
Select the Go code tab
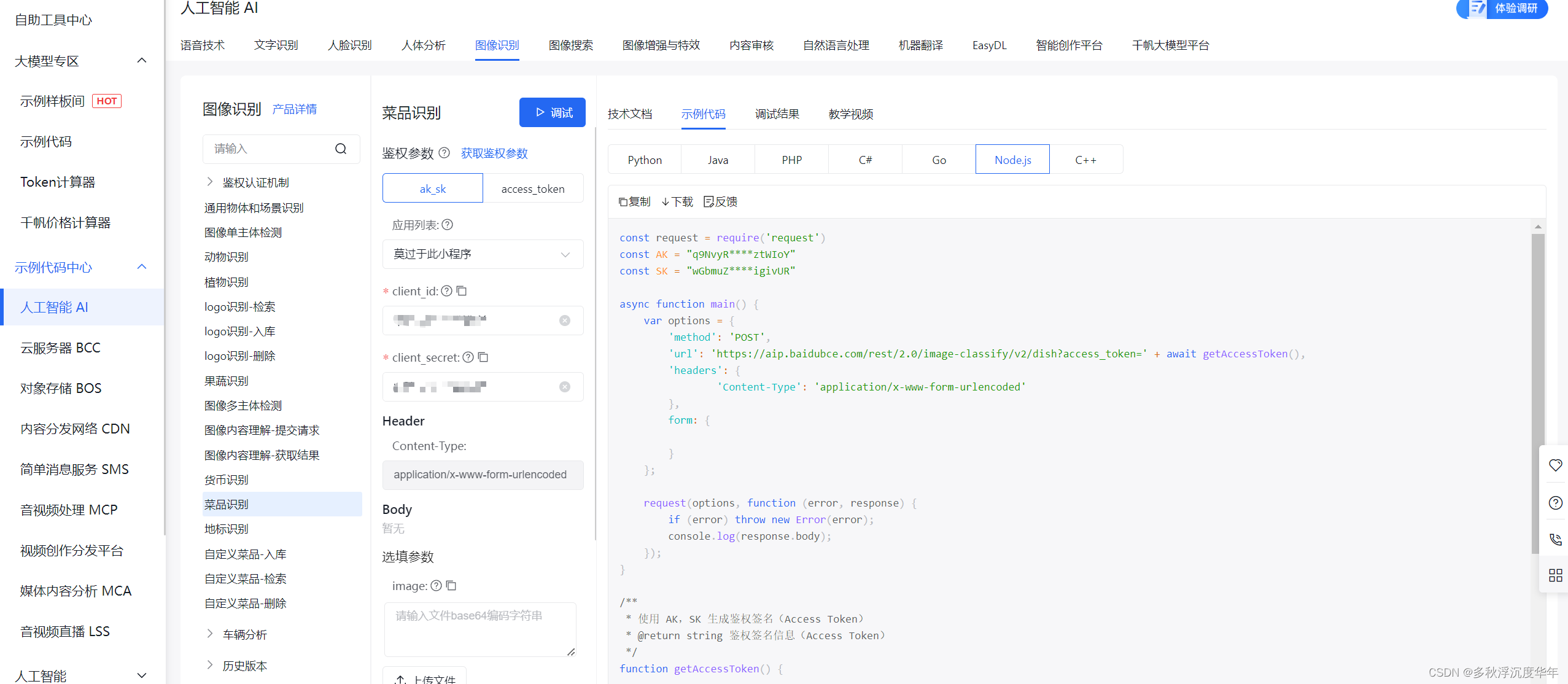[x=939, y=160]
